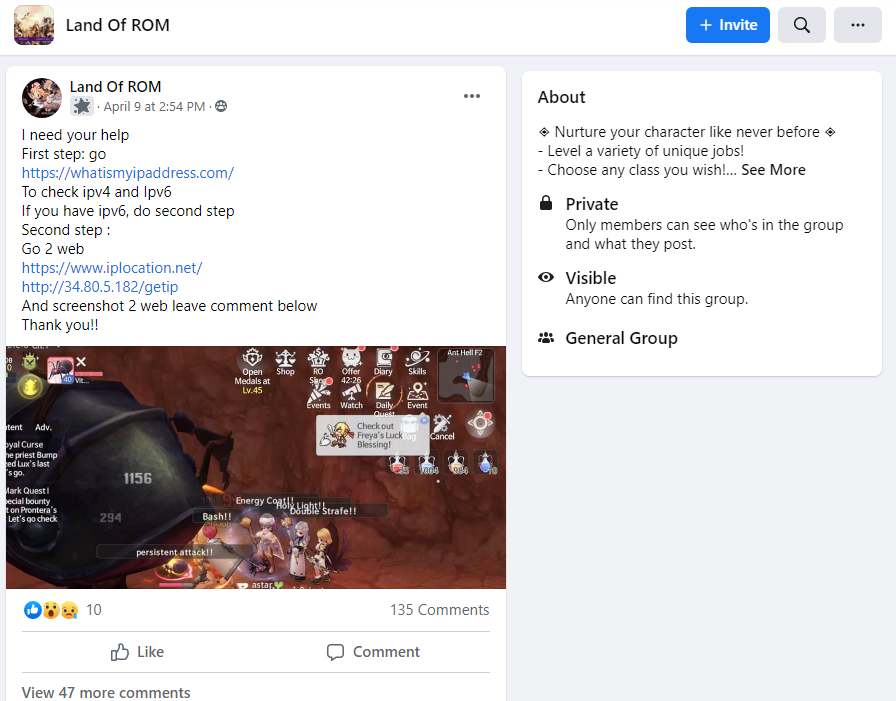Click the Wow reaction emoji icon
The width and height of the screenshot is (896, 701).
51,610
